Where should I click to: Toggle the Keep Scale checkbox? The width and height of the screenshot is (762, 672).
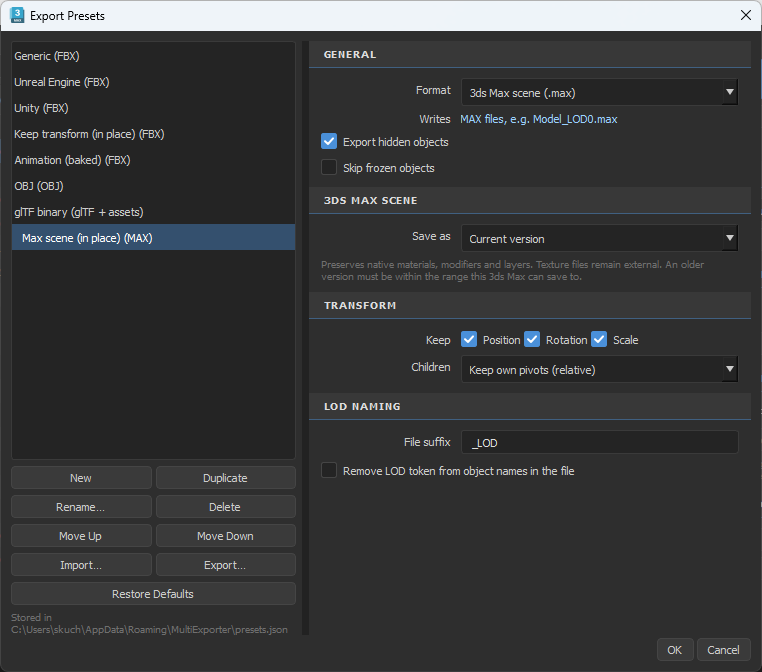(x=599, y=339)
